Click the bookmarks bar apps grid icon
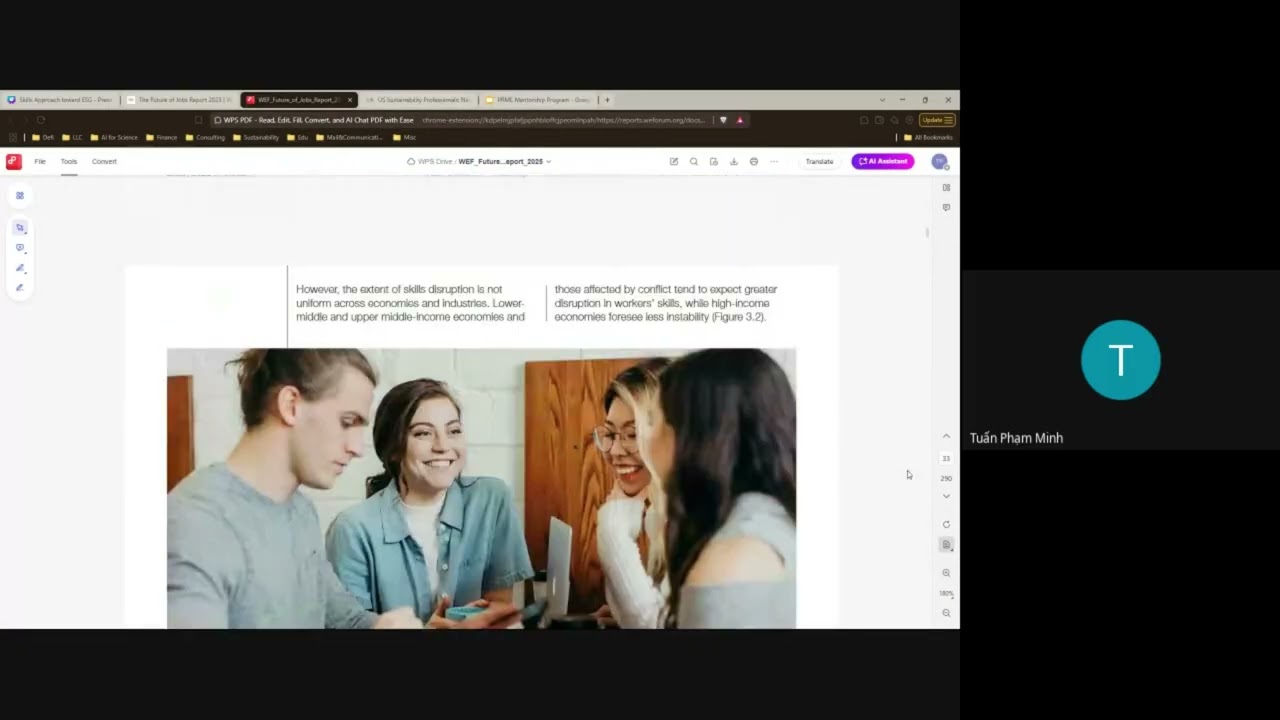 [13, 137]
